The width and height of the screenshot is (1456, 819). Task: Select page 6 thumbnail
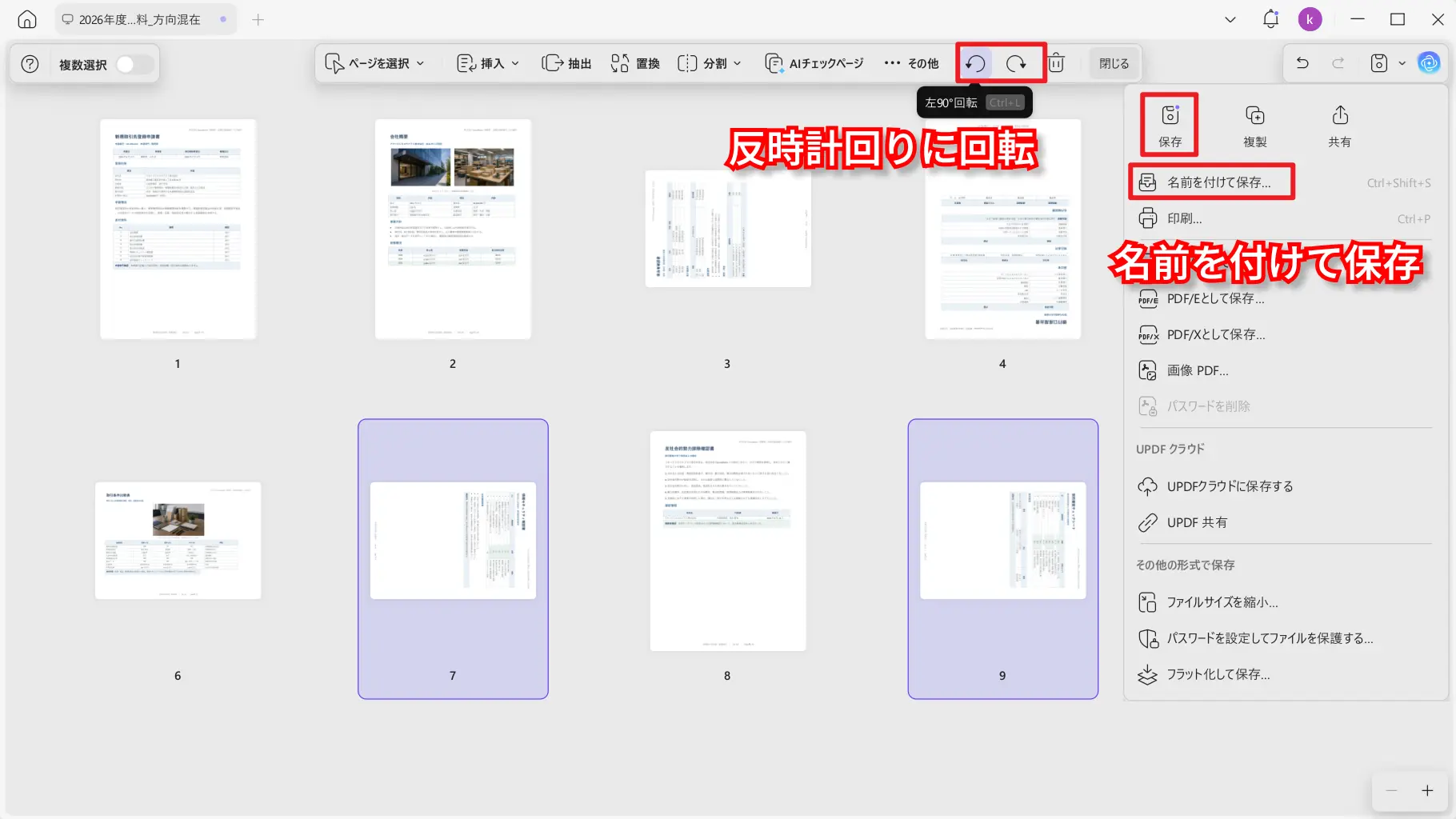point(178,541)
